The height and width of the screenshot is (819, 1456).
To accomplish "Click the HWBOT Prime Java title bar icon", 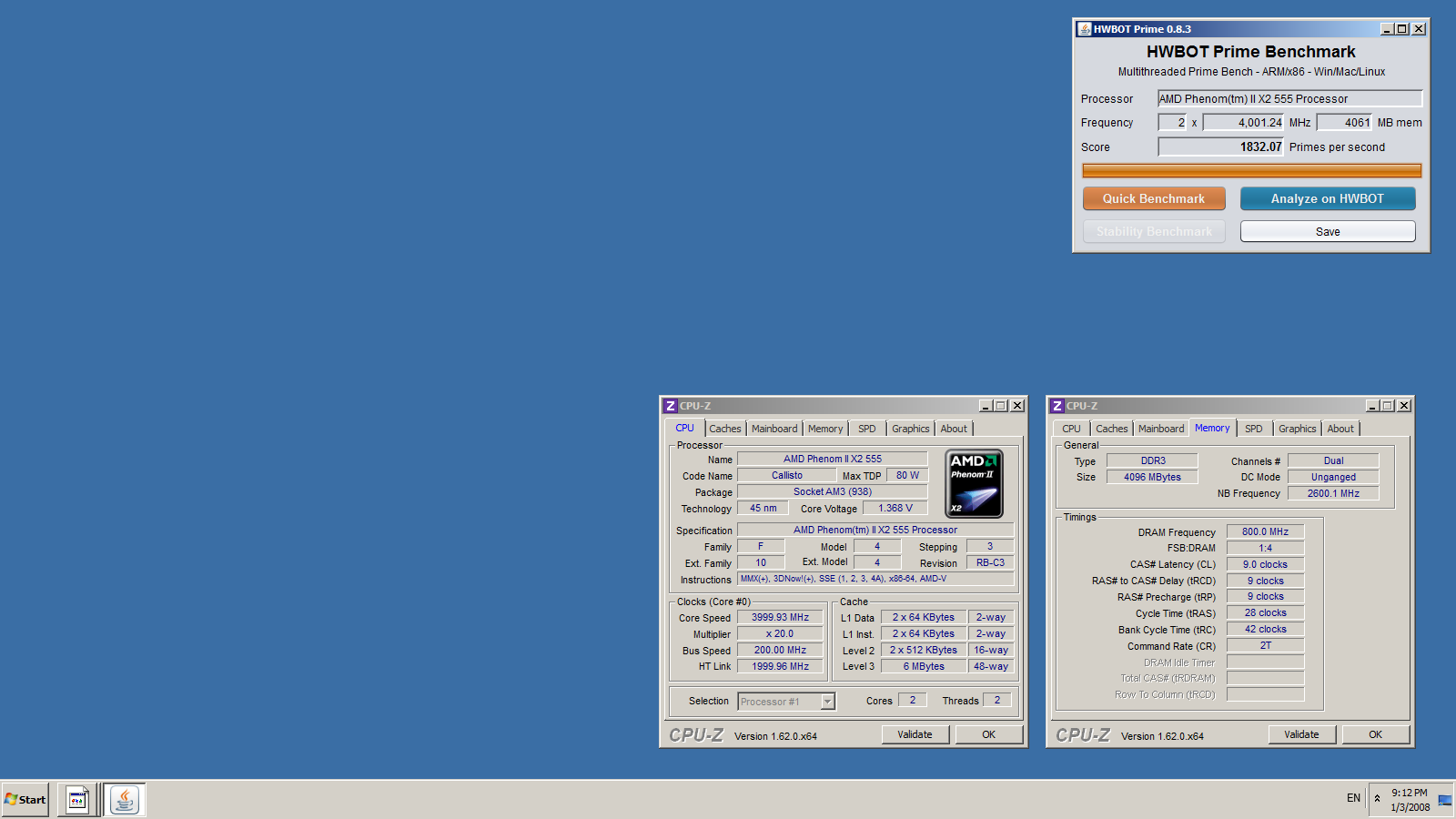I will [x=1085, y=29].
